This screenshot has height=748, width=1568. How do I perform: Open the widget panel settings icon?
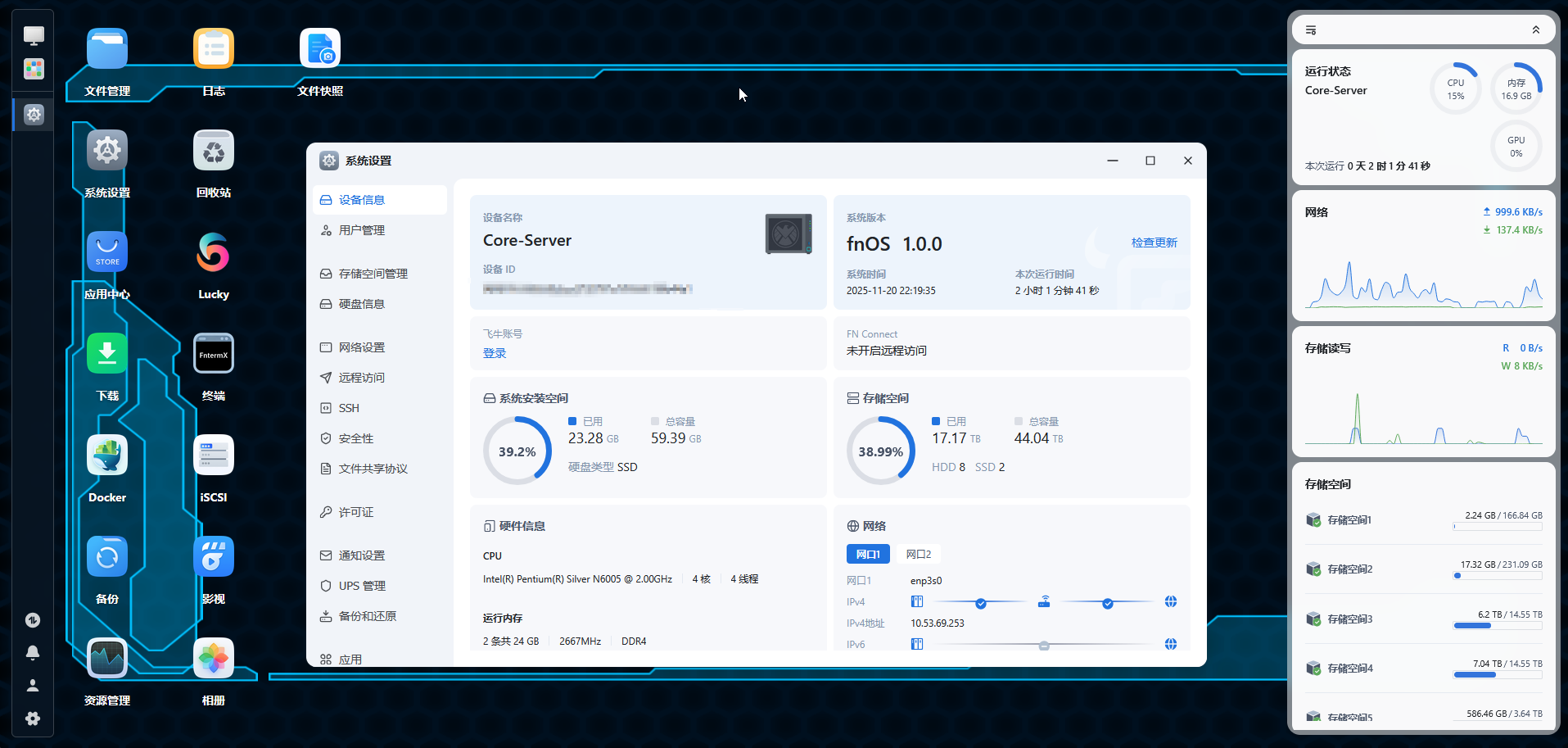[x=1311, y=30]
